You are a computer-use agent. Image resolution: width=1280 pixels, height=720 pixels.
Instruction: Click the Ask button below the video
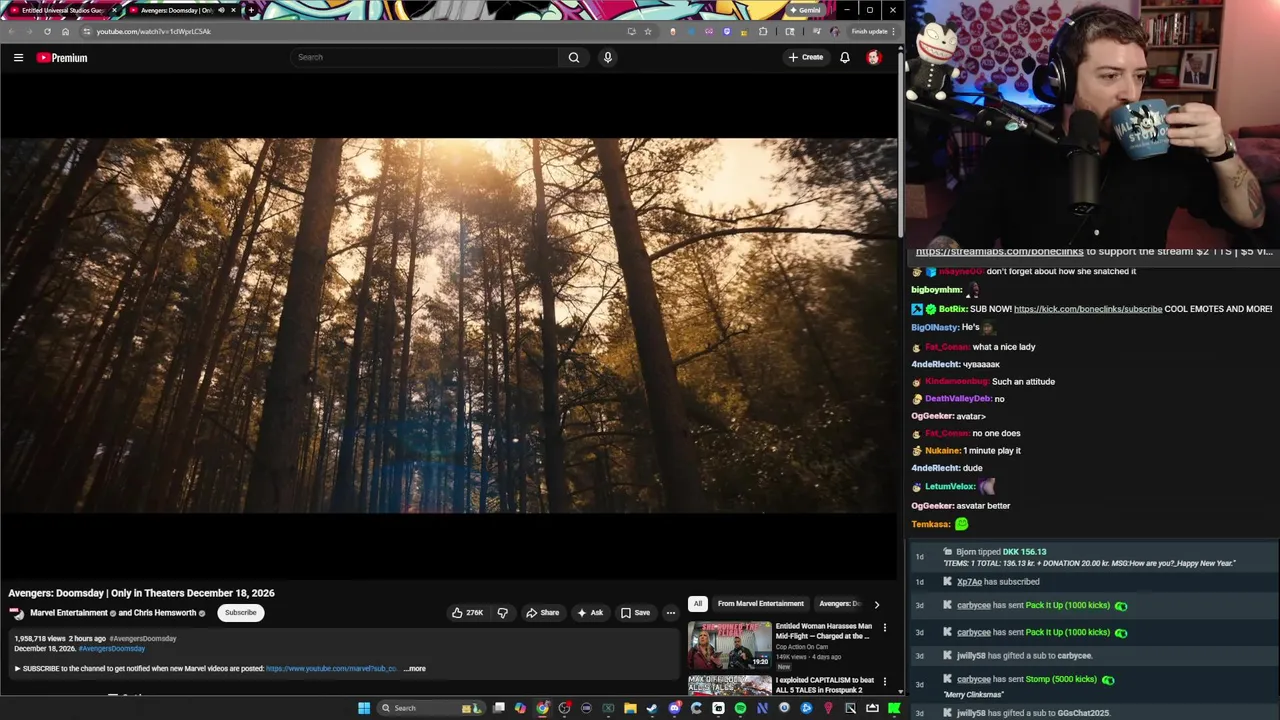click(x=590, y=613)
